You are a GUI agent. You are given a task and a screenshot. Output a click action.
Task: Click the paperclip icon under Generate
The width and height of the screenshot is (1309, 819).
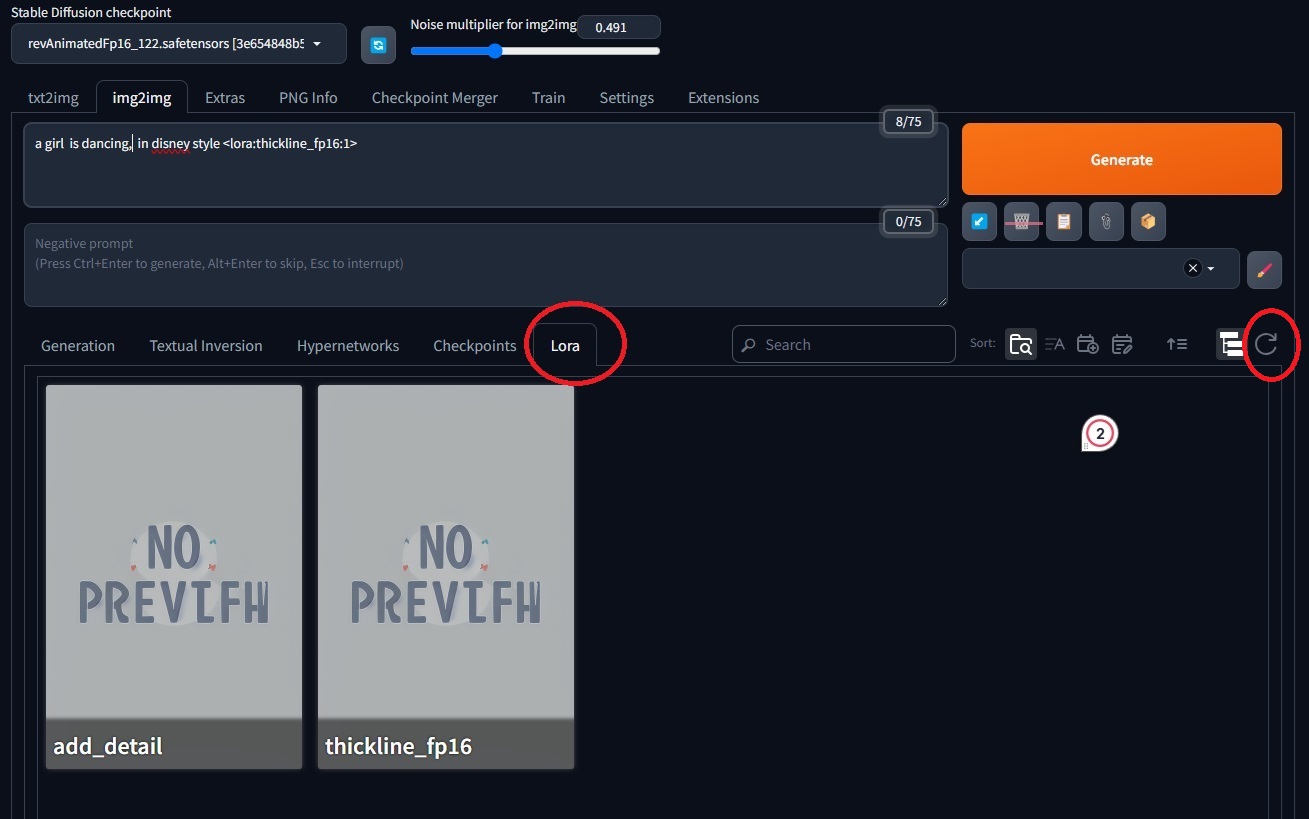click(x=1106, y=222)
